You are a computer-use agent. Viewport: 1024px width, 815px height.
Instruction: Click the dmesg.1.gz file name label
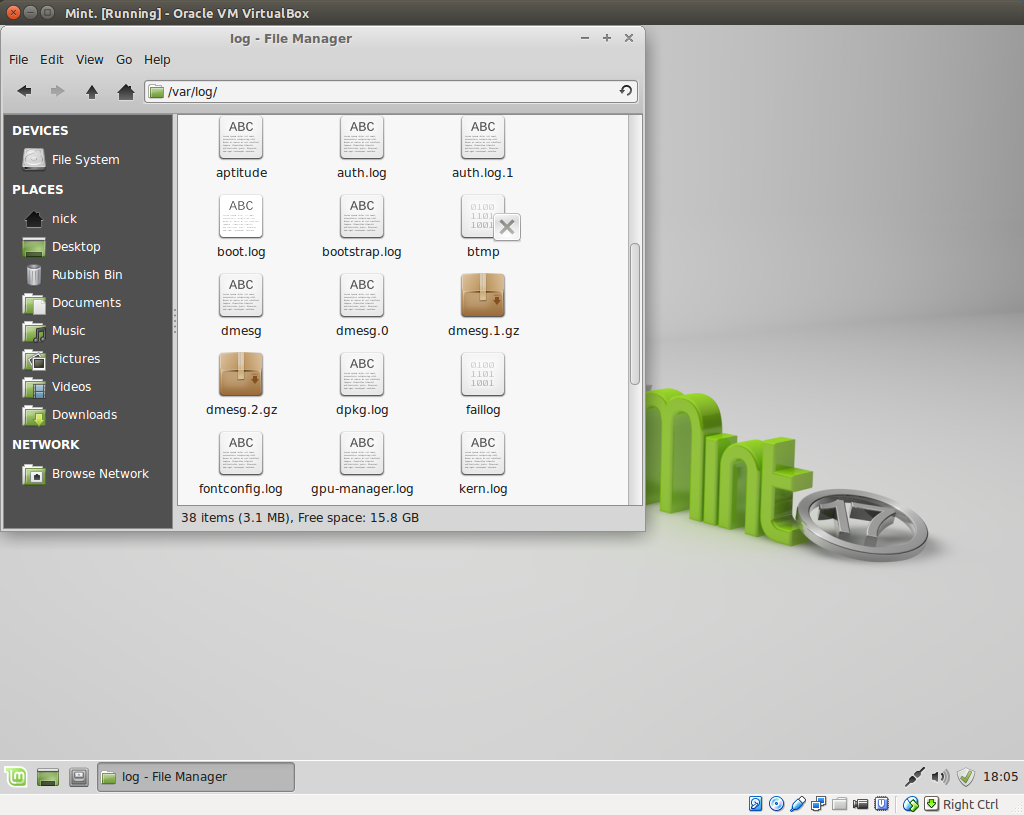483,331
